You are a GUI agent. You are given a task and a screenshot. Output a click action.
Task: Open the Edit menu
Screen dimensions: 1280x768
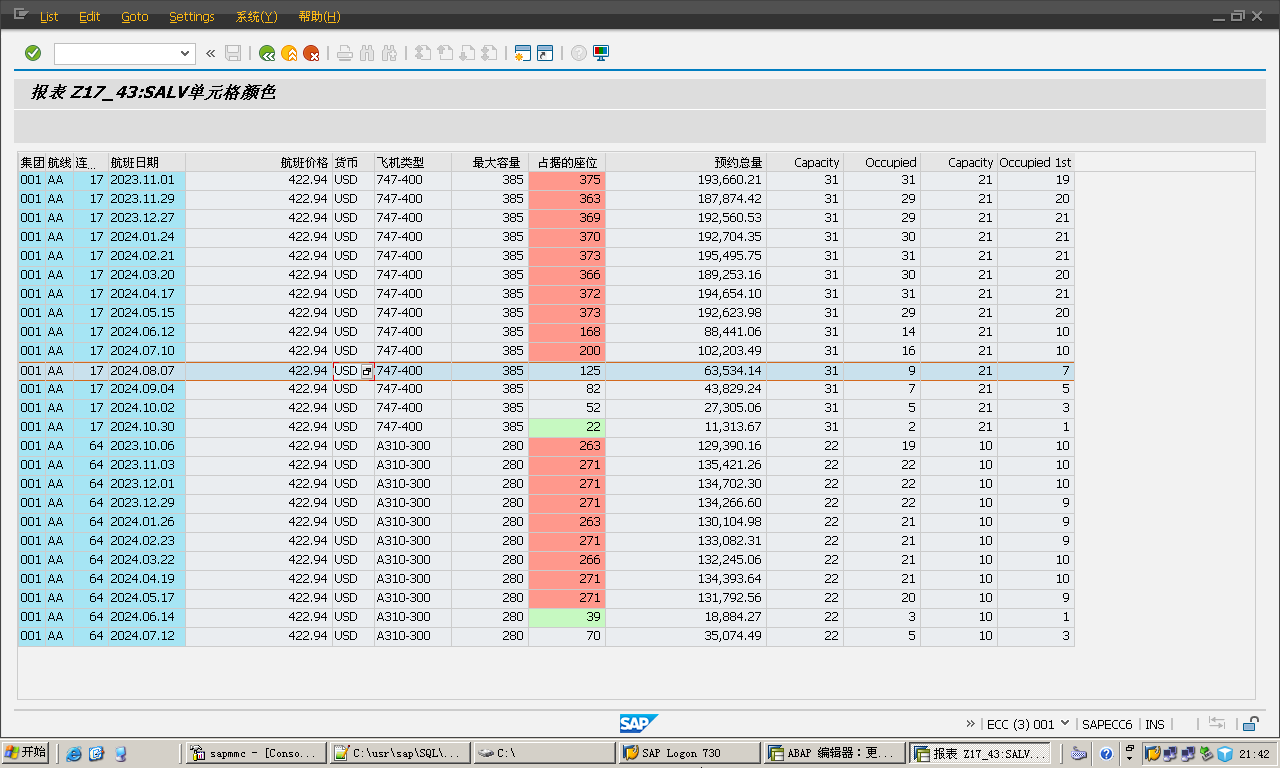[x=89, y=17]
